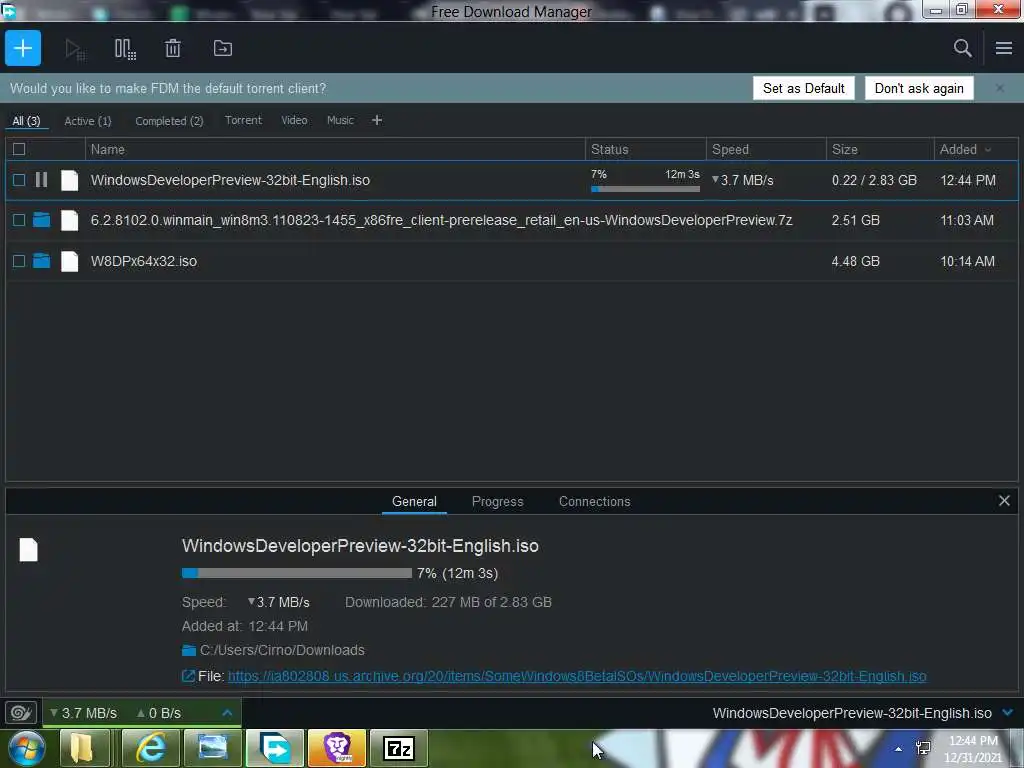Check the WindowsDeveloperPreview-32bit-English.iso row checkbox
The image size is (1024, 768).
[19, 180]
